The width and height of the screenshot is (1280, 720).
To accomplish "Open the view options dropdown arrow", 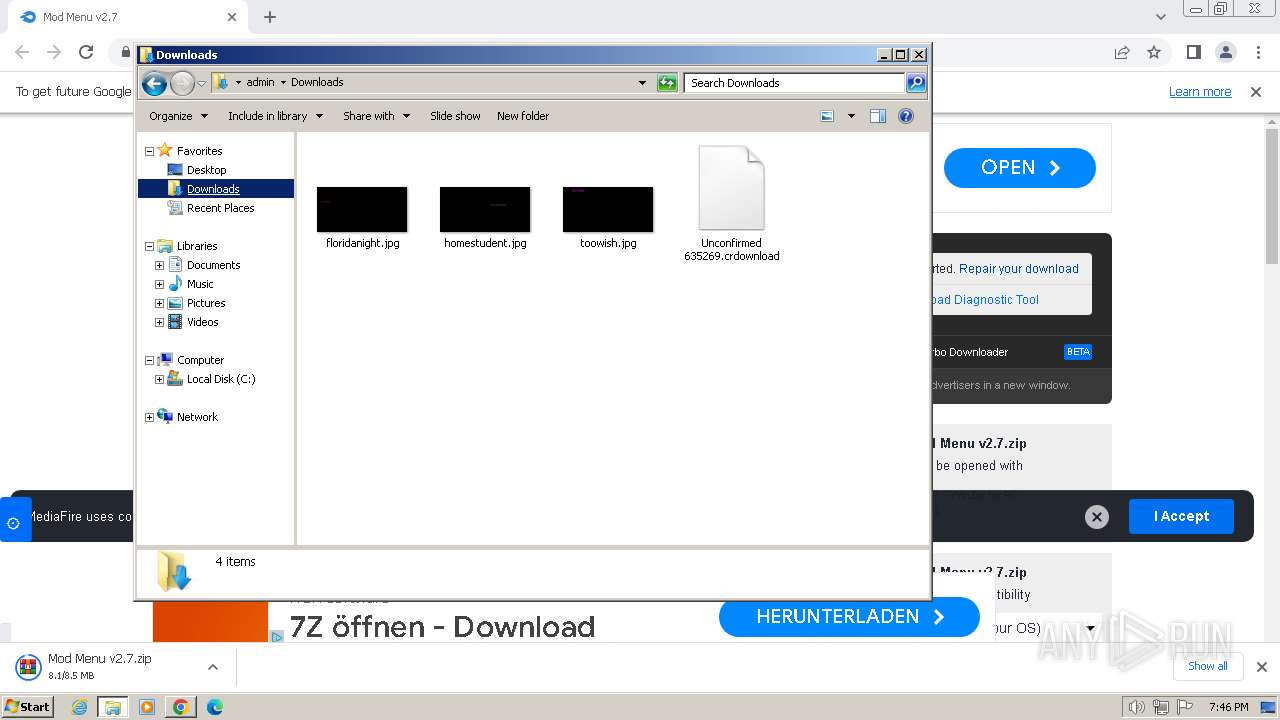I will click(x=851, y=116).
